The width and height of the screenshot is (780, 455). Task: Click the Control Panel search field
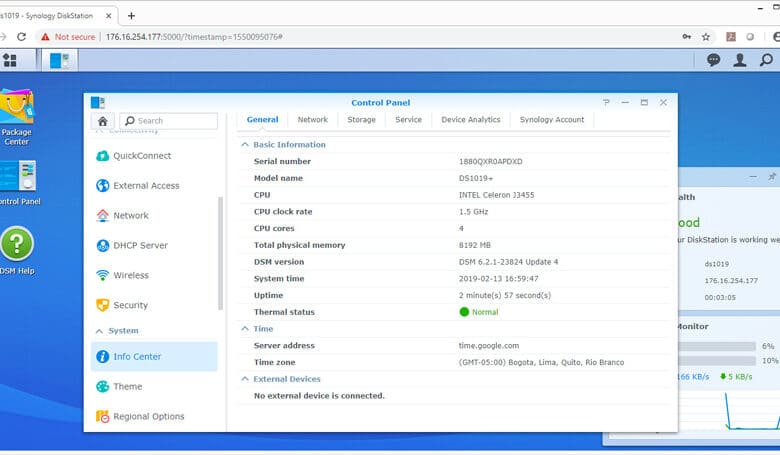(x=169, y=121)
